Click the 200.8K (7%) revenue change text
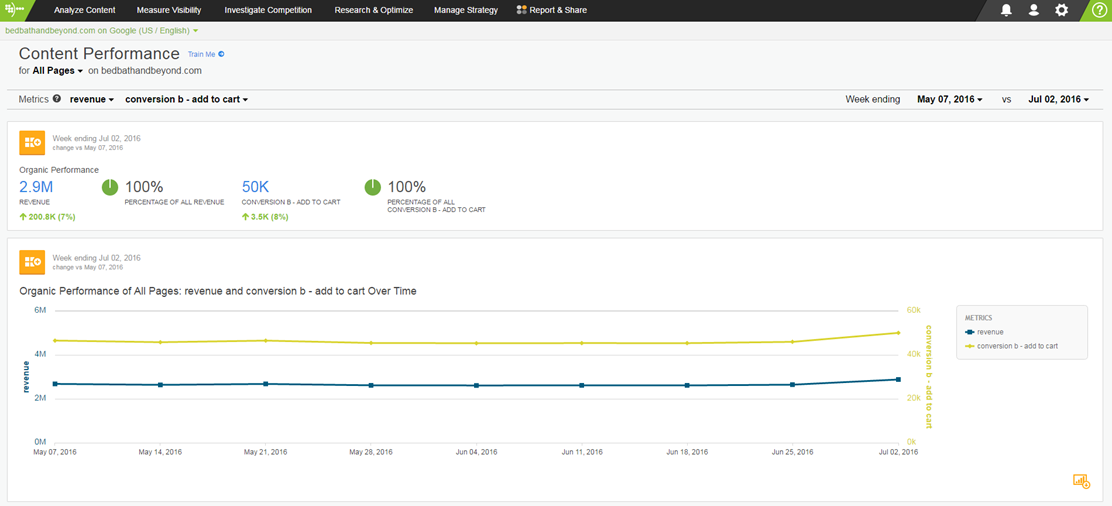1112x506 pixels. click(x=47, y=216)
